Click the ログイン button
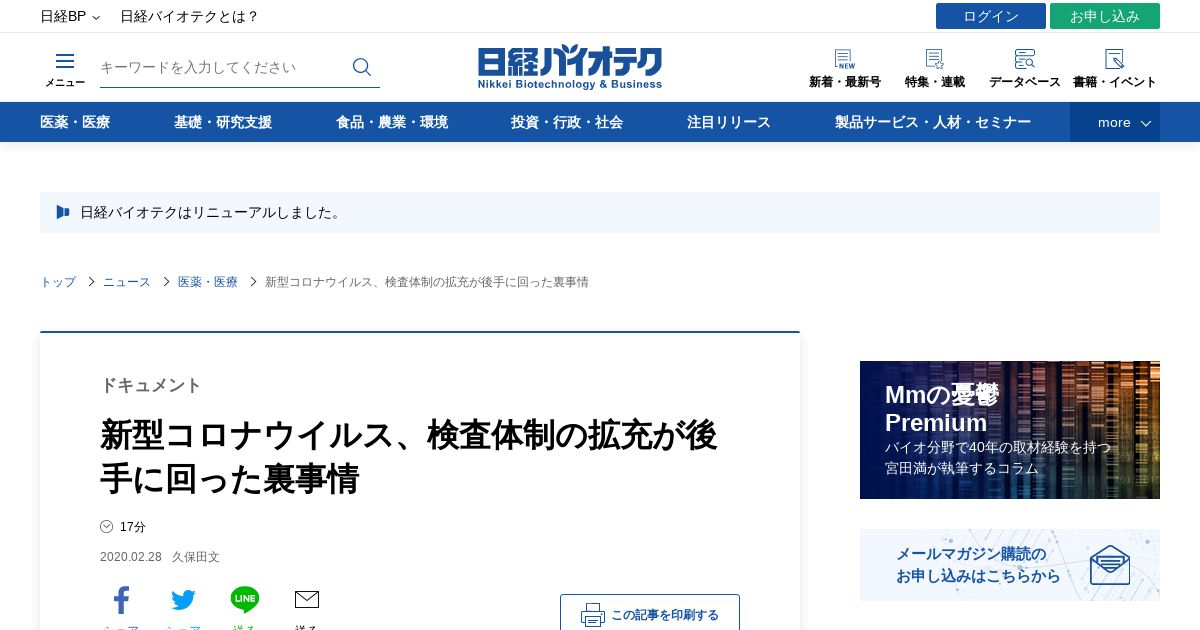 pos(991,16)
